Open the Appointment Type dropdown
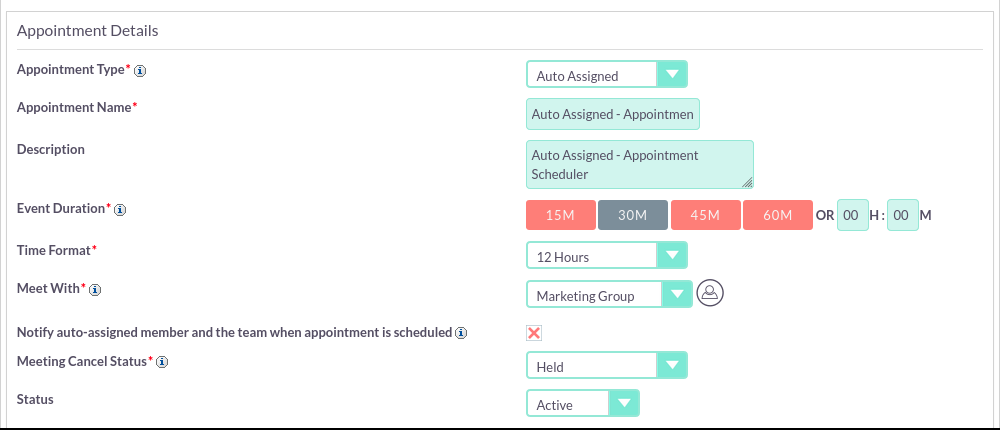This screenshot has width=1000, height=430. pyautogui.click(x=607, y=74)
